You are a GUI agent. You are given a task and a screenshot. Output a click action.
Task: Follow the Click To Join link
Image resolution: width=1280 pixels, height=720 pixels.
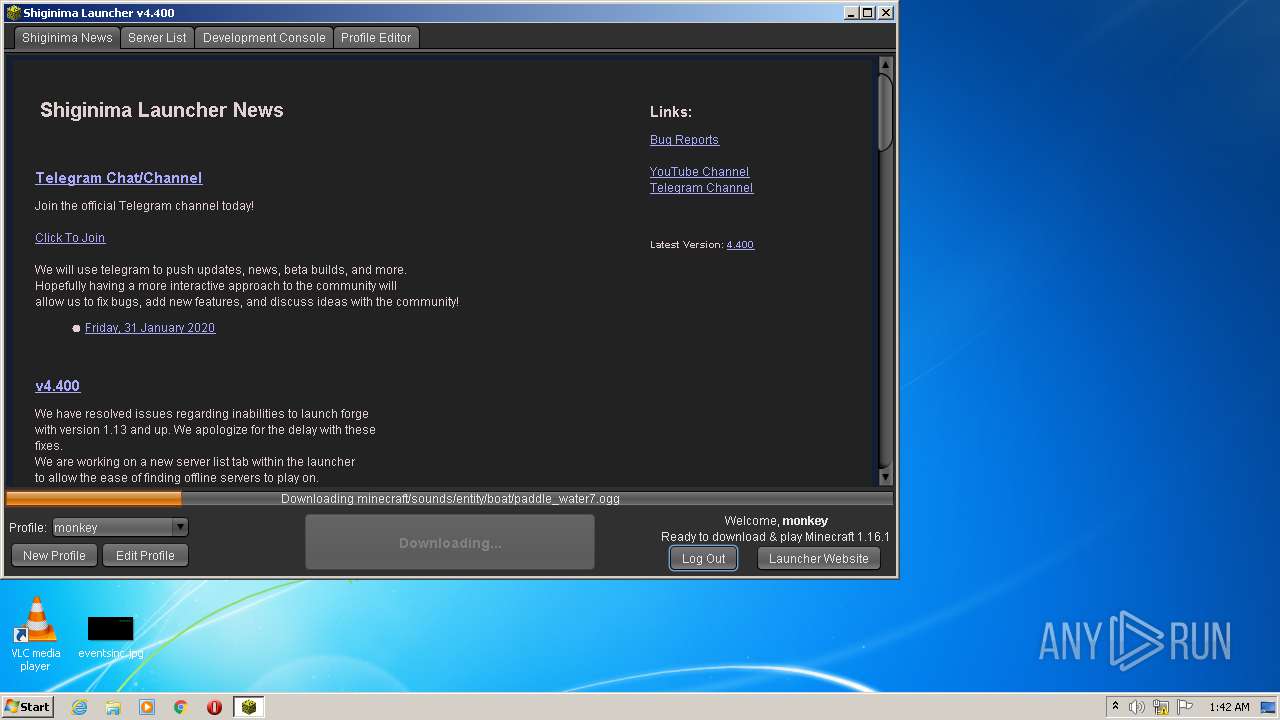pos(70,238)
